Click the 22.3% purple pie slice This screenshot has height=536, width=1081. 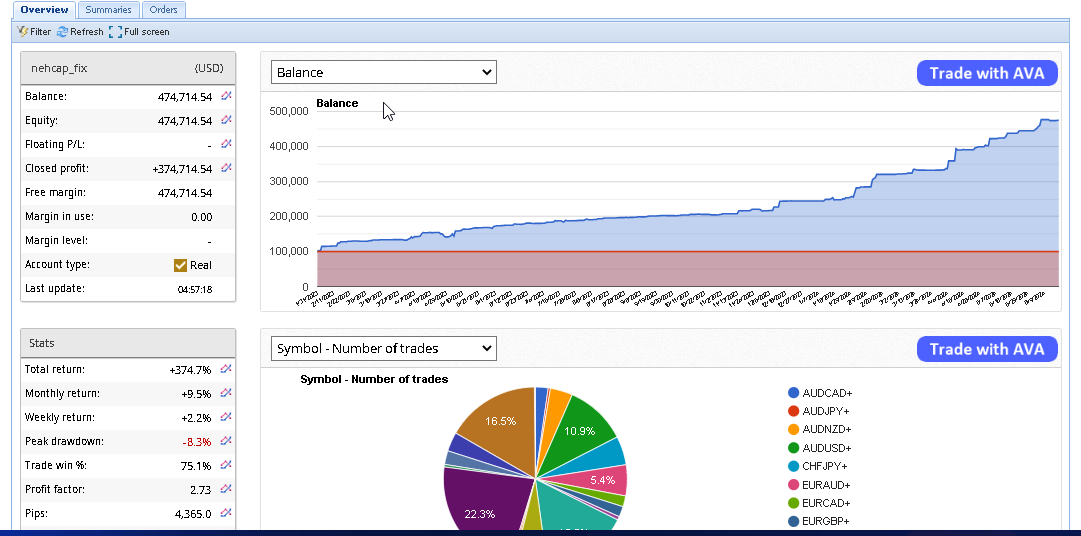coord(478,500)
